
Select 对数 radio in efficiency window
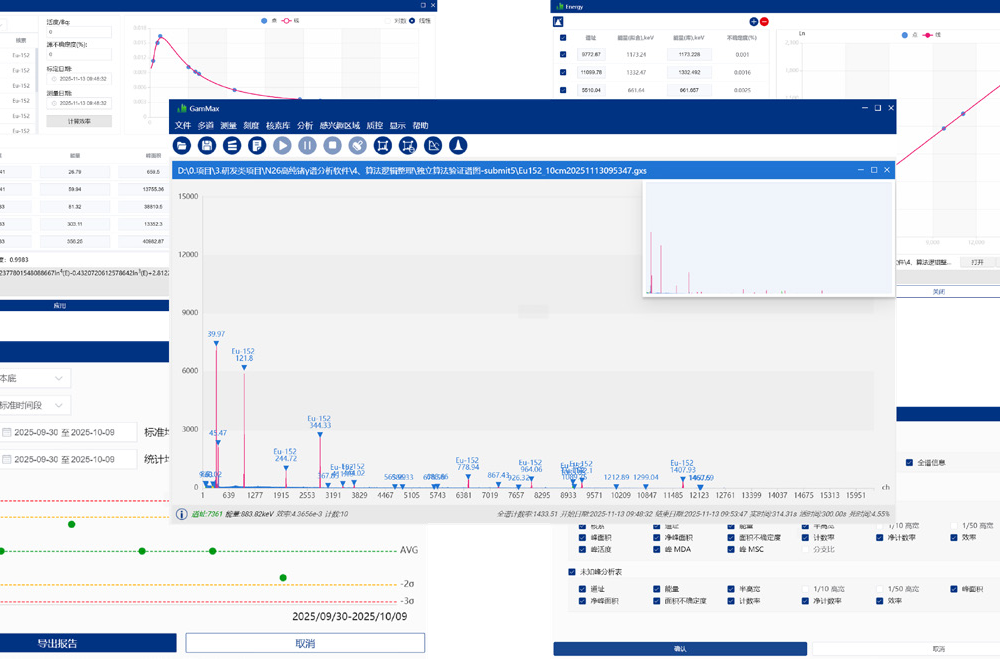387,20
